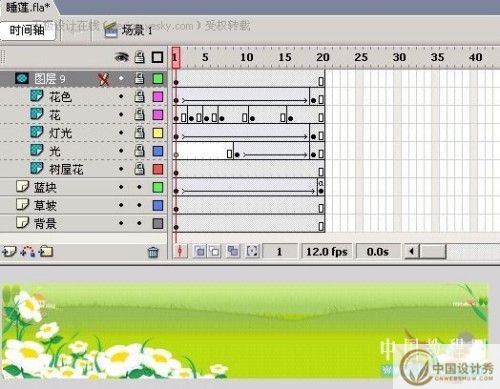Click green outline swatch of 图层 9
Image resolution: width=500 pixels, height=389 pixels.
[x=158, y=79]
